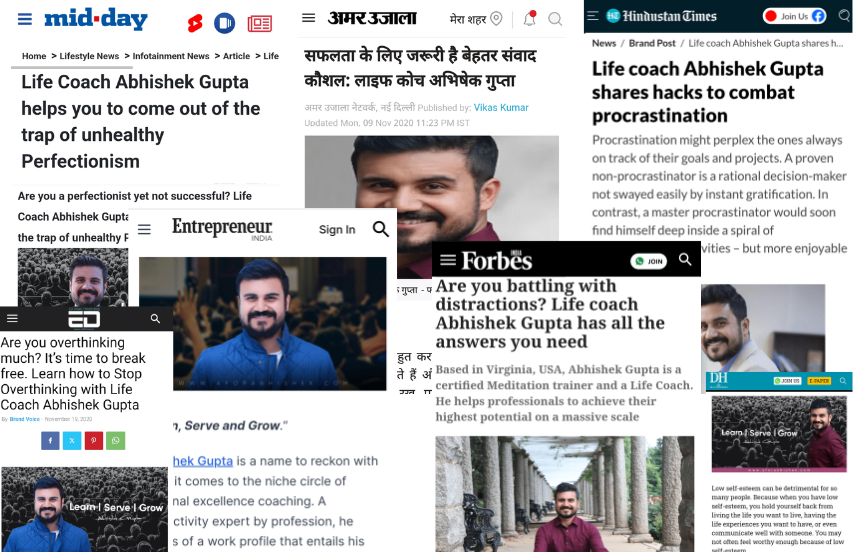Click the mid-day e-paper newspaper icon

(260, 24)
